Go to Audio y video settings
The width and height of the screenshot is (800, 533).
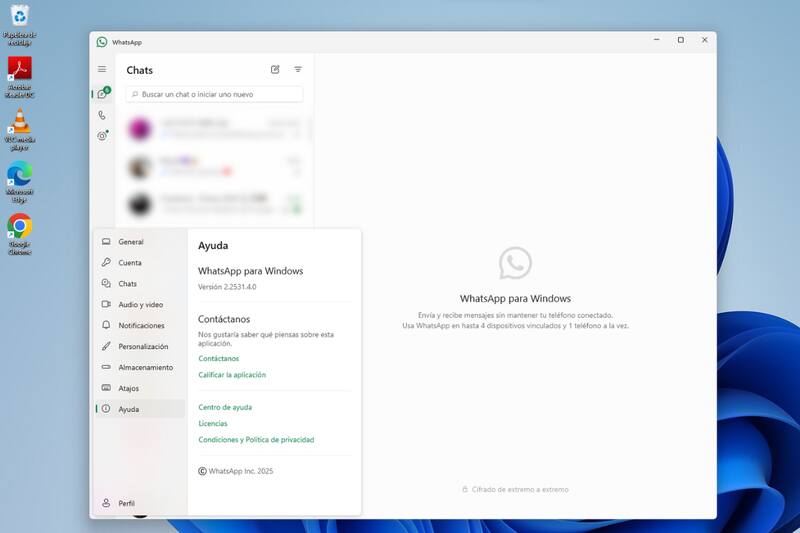tap(140, 305)
